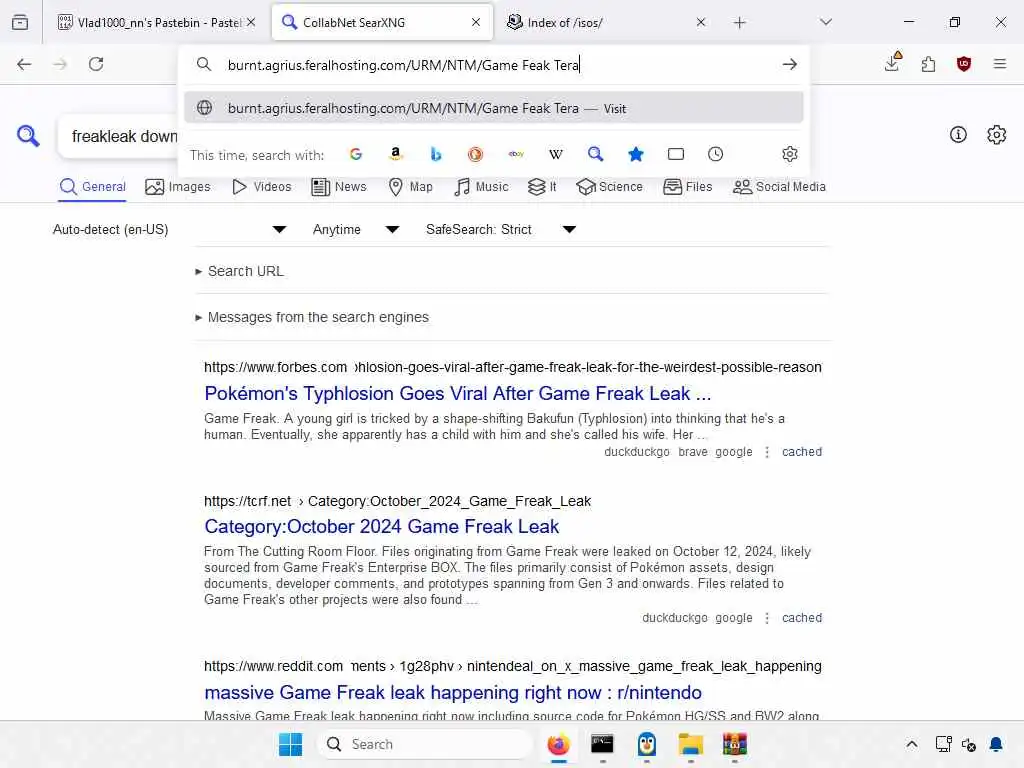Open the SearXNG info about icon
Viewport: 1024px width, 768px height.
tap(958, 135)
